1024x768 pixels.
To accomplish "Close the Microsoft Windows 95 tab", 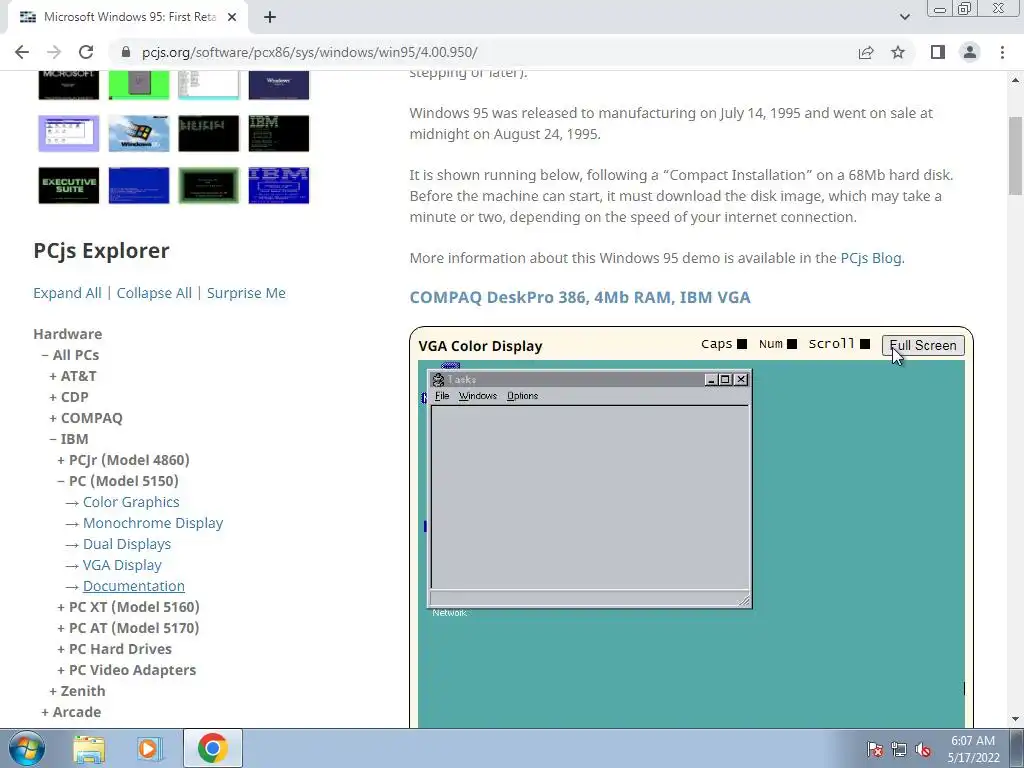I will coord(232,17).
